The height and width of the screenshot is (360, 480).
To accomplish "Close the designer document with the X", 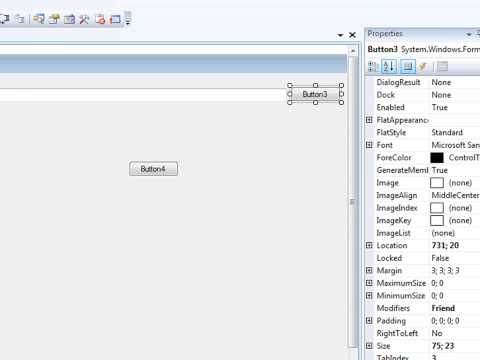I will pyautogui.click(x=352, y=35).
